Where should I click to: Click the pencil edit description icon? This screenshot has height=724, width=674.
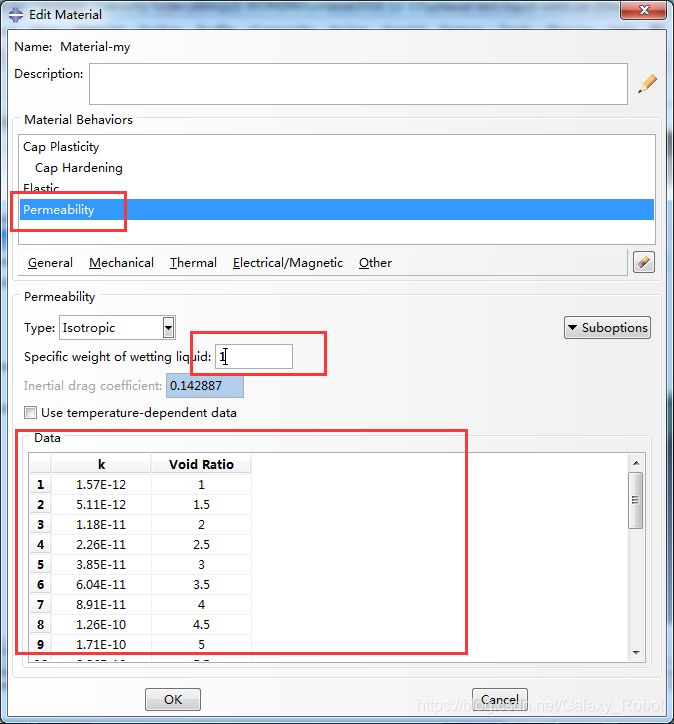pyautogui.click(x=648, y=84)
